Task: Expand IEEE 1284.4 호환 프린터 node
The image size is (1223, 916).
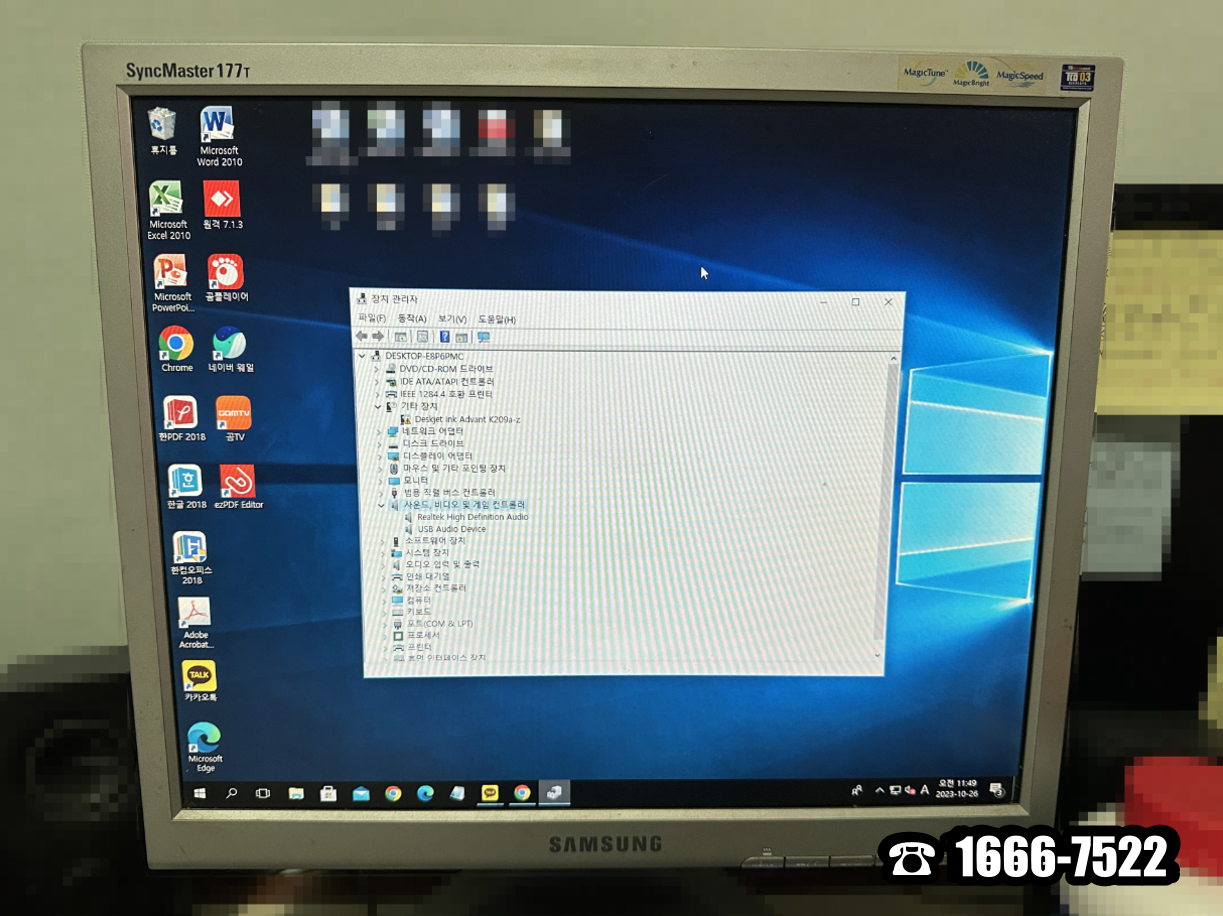Action: click(378, 394)
